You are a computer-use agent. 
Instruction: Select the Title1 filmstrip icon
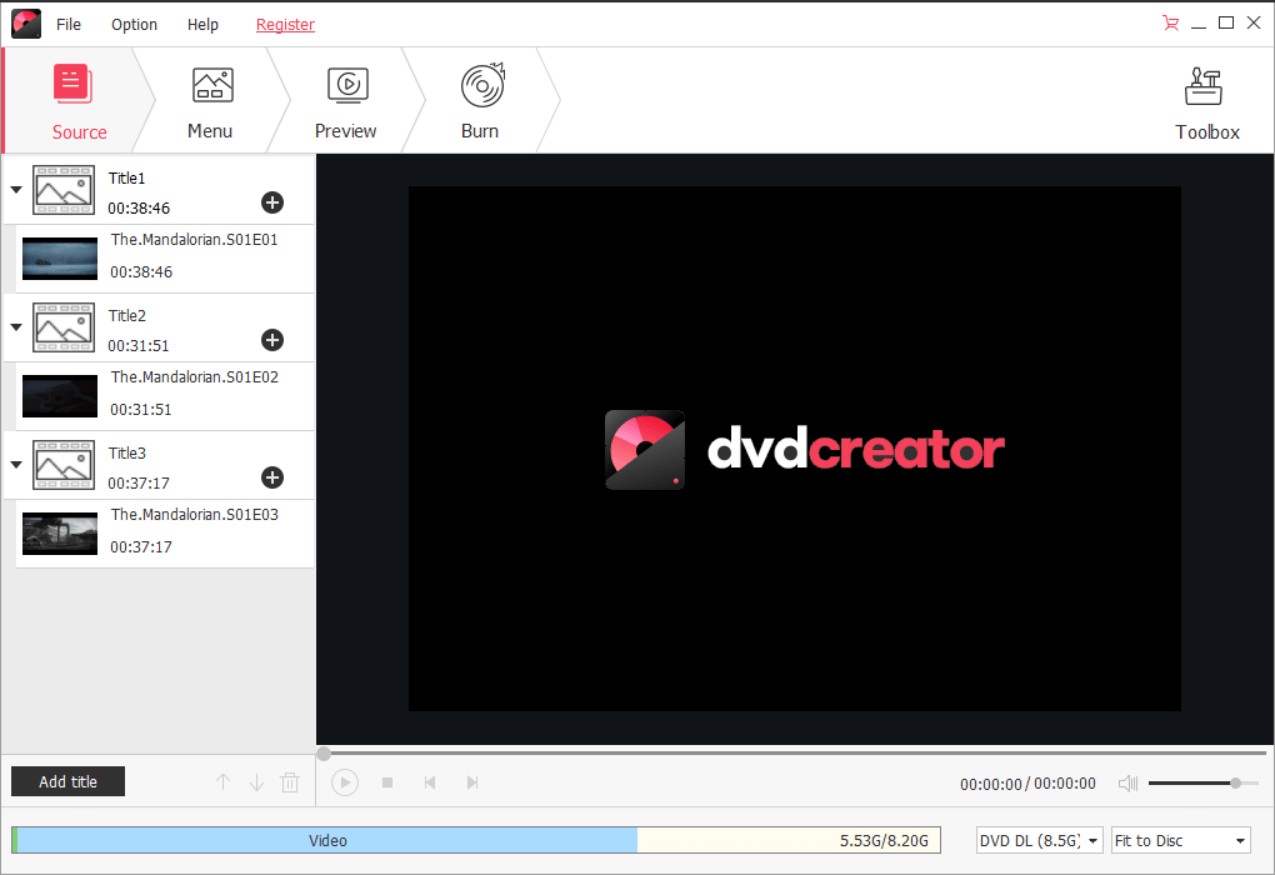pyautogui.click(x=64, y=190)
